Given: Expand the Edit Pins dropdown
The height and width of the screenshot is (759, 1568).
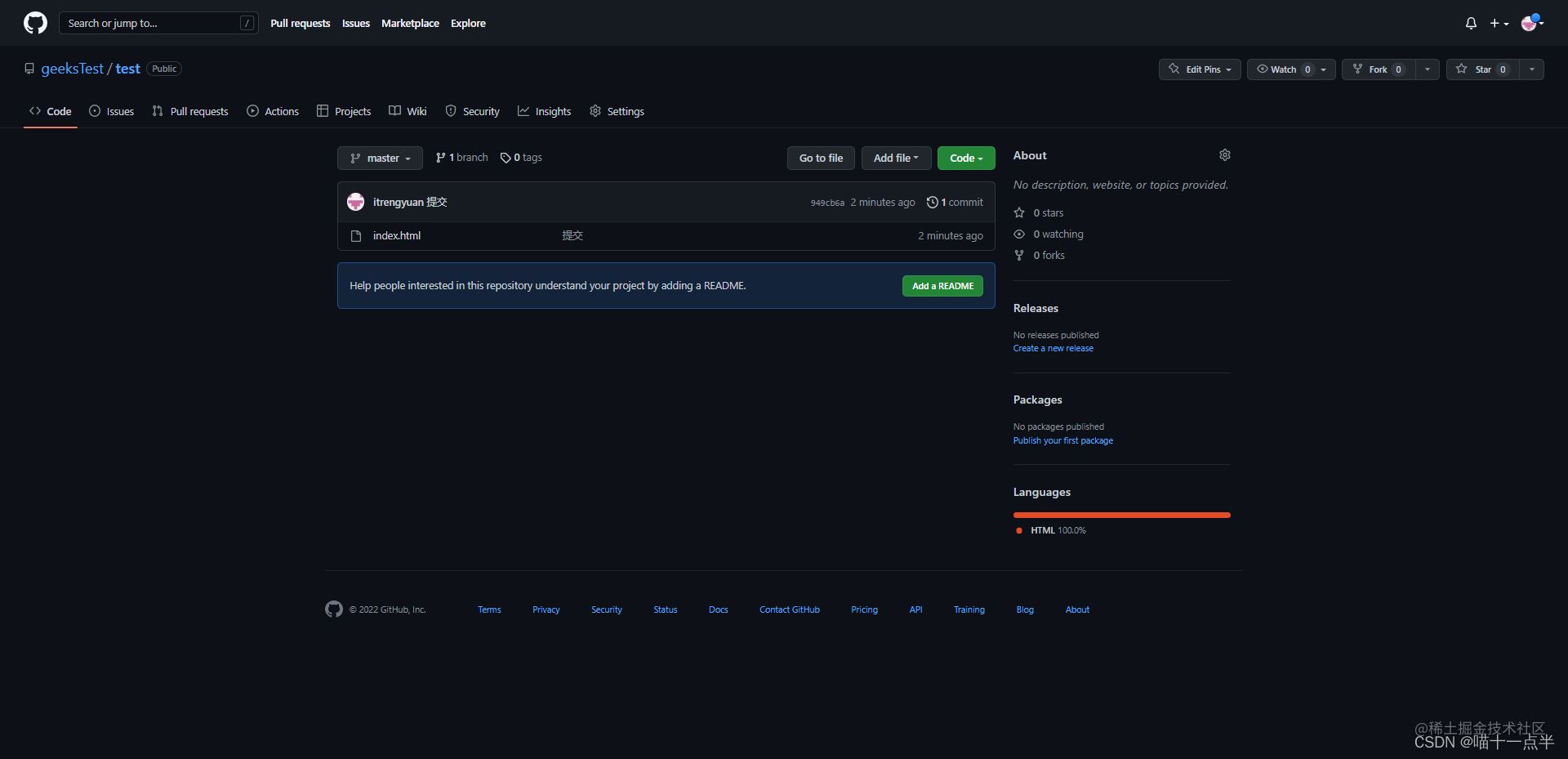Looking at the screenshot, I should coord(1200,69).
